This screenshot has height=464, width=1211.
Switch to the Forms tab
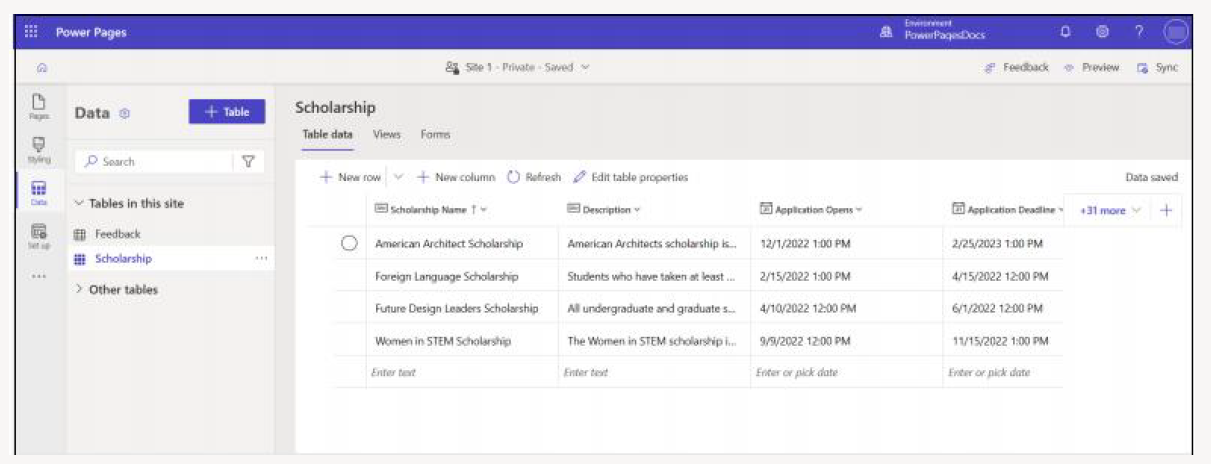[435, 134]
